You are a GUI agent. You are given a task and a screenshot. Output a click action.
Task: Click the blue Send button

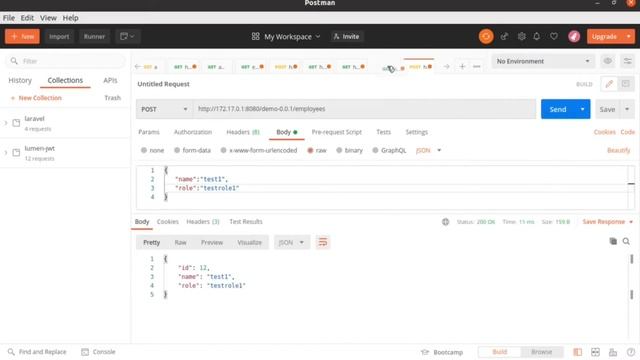tap(558, 109)
